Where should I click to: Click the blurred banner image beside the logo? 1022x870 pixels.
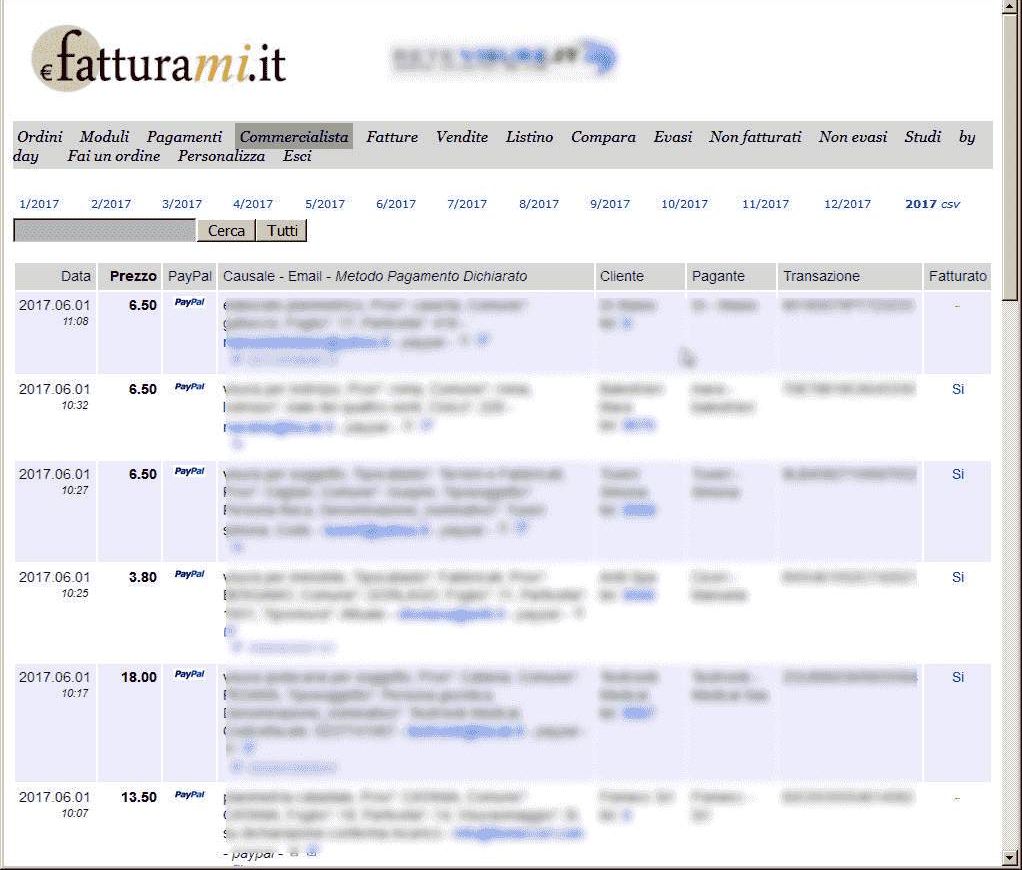click(x=504, y=58)
